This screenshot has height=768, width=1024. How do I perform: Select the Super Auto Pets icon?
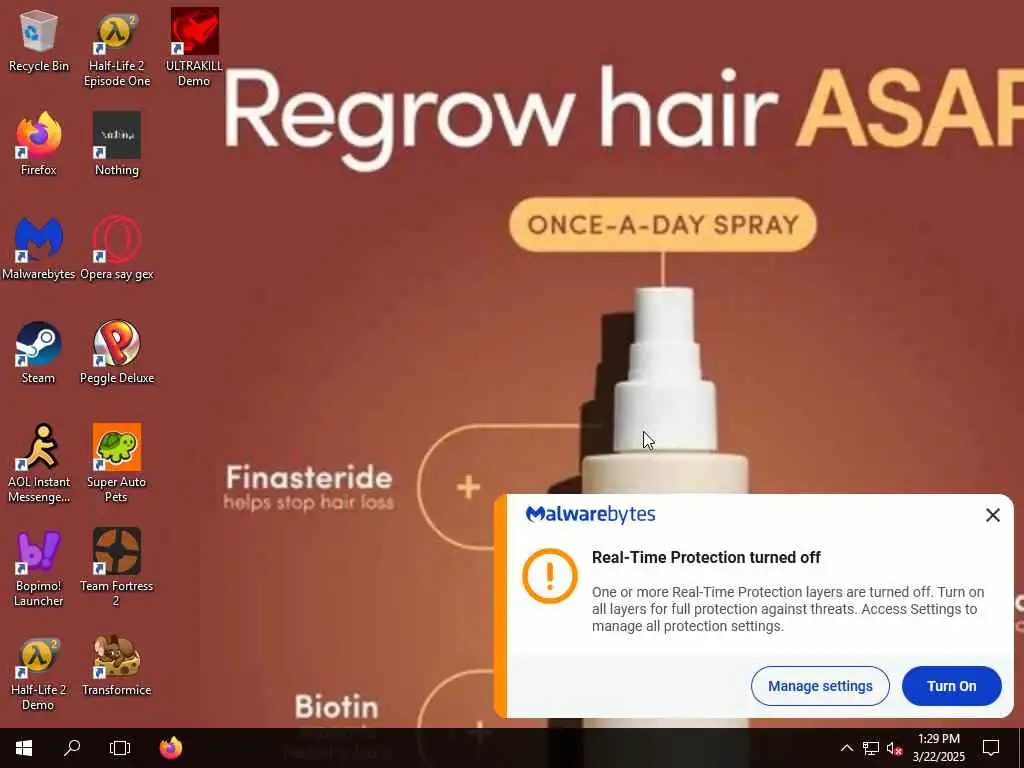click(117, 464)
